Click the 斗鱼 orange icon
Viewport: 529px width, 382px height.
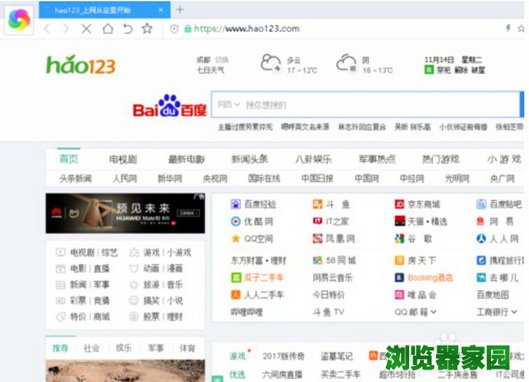tap(317, 204)
